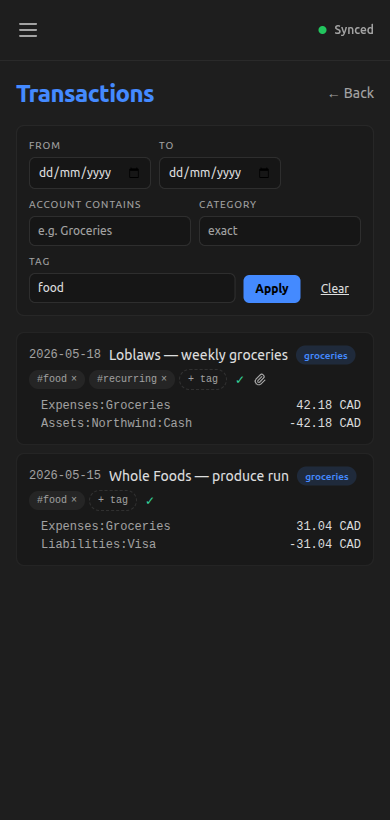Open the hamburger menu

click(28, 30)
